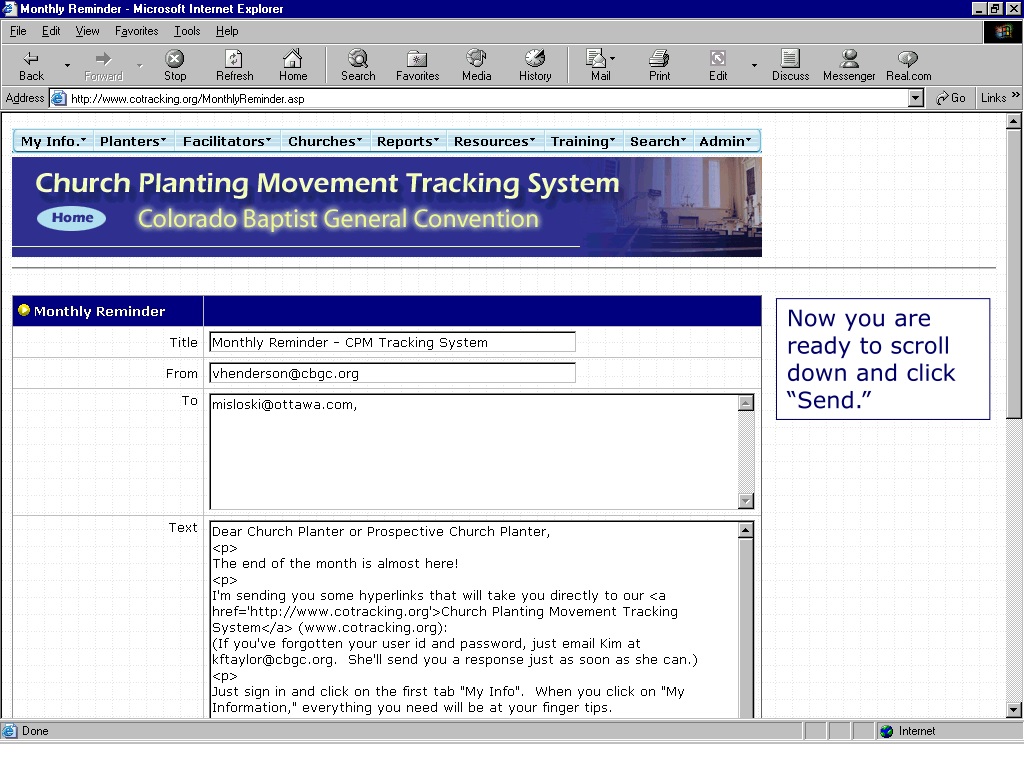Open the Favorites menu in menu bar
The image size is (1024, 768).
click(136, 31)
